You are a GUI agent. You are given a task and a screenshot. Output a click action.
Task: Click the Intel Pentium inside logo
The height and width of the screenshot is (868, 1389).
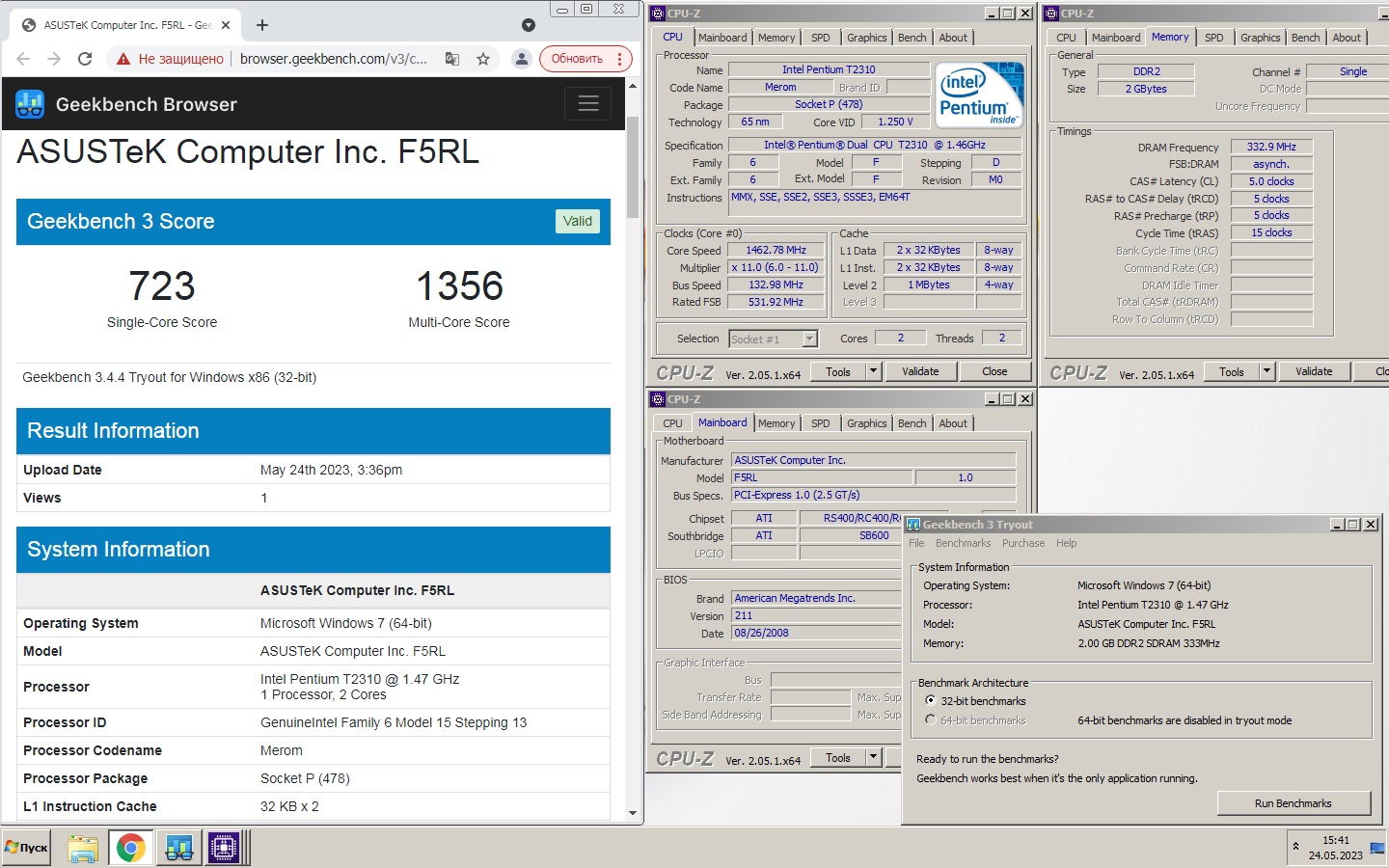(x=980, y=95)
